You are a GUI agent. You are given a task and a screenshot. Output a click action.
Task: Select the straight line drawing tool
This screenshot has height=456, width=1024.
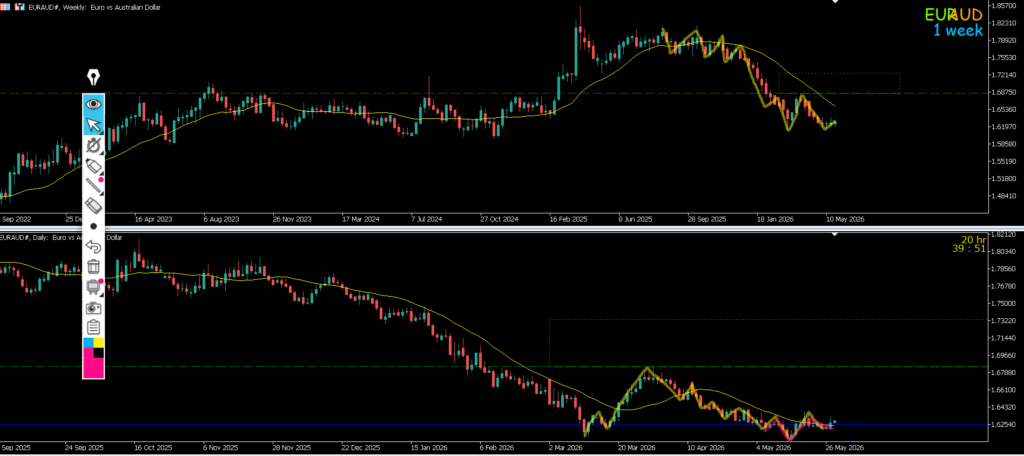tap(93, 186)
